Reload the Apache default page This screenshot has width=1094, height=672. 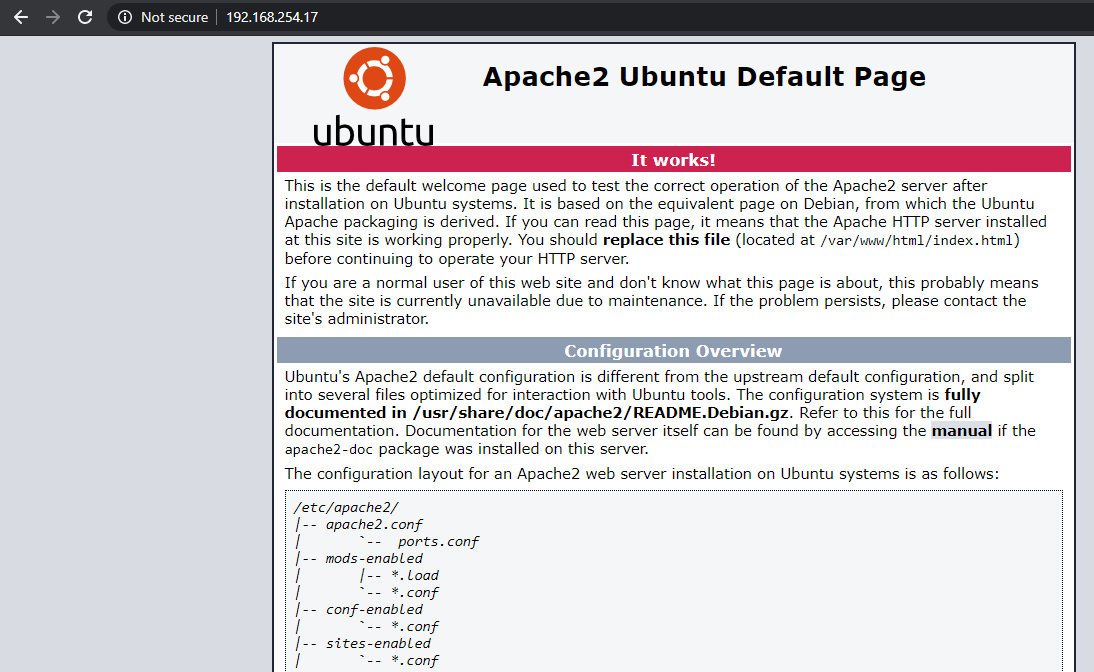pos(85,17)
